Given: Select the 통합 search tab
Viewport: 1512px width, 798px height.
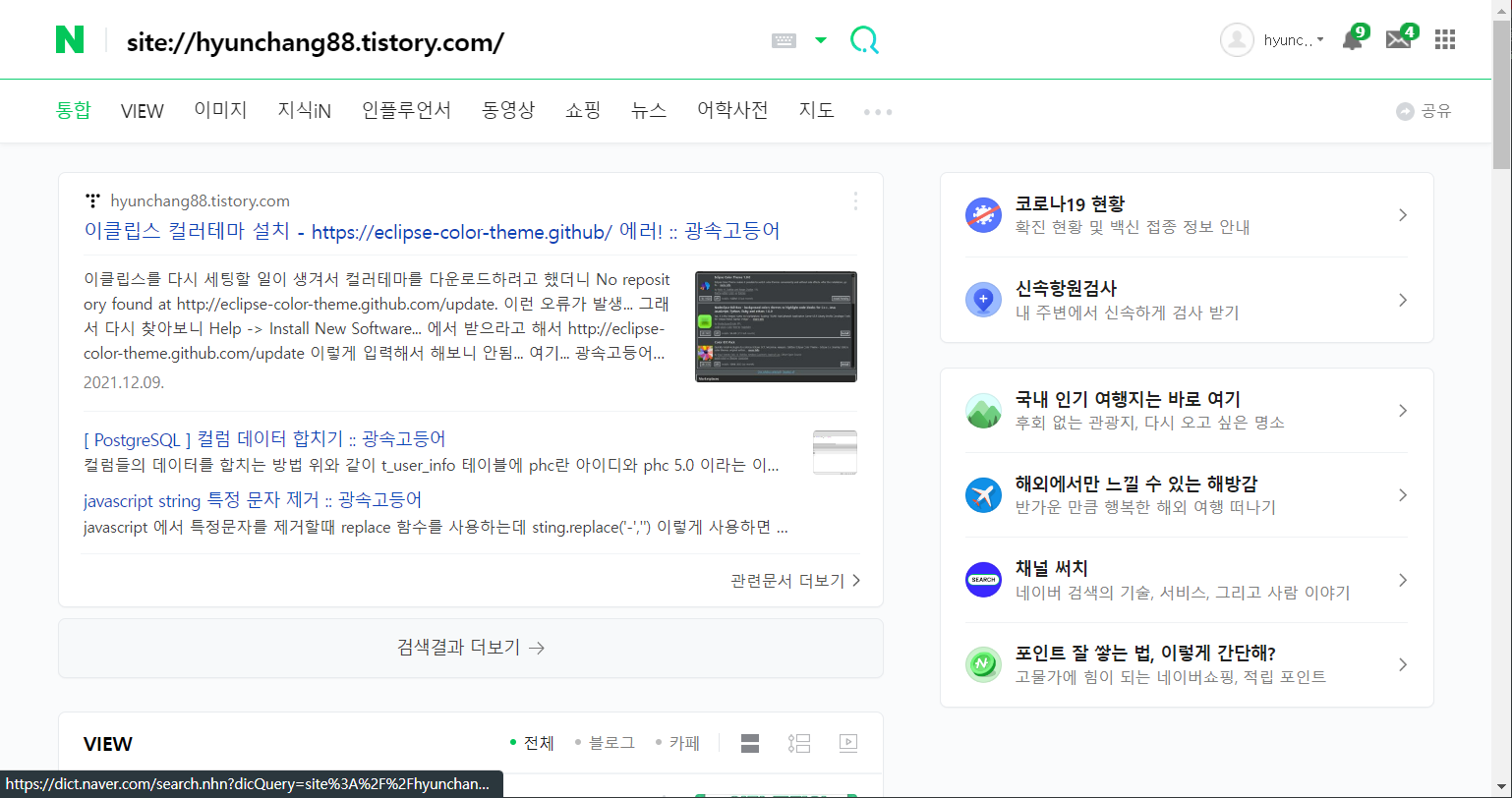Looking at the screenshot, I should 73,110.
